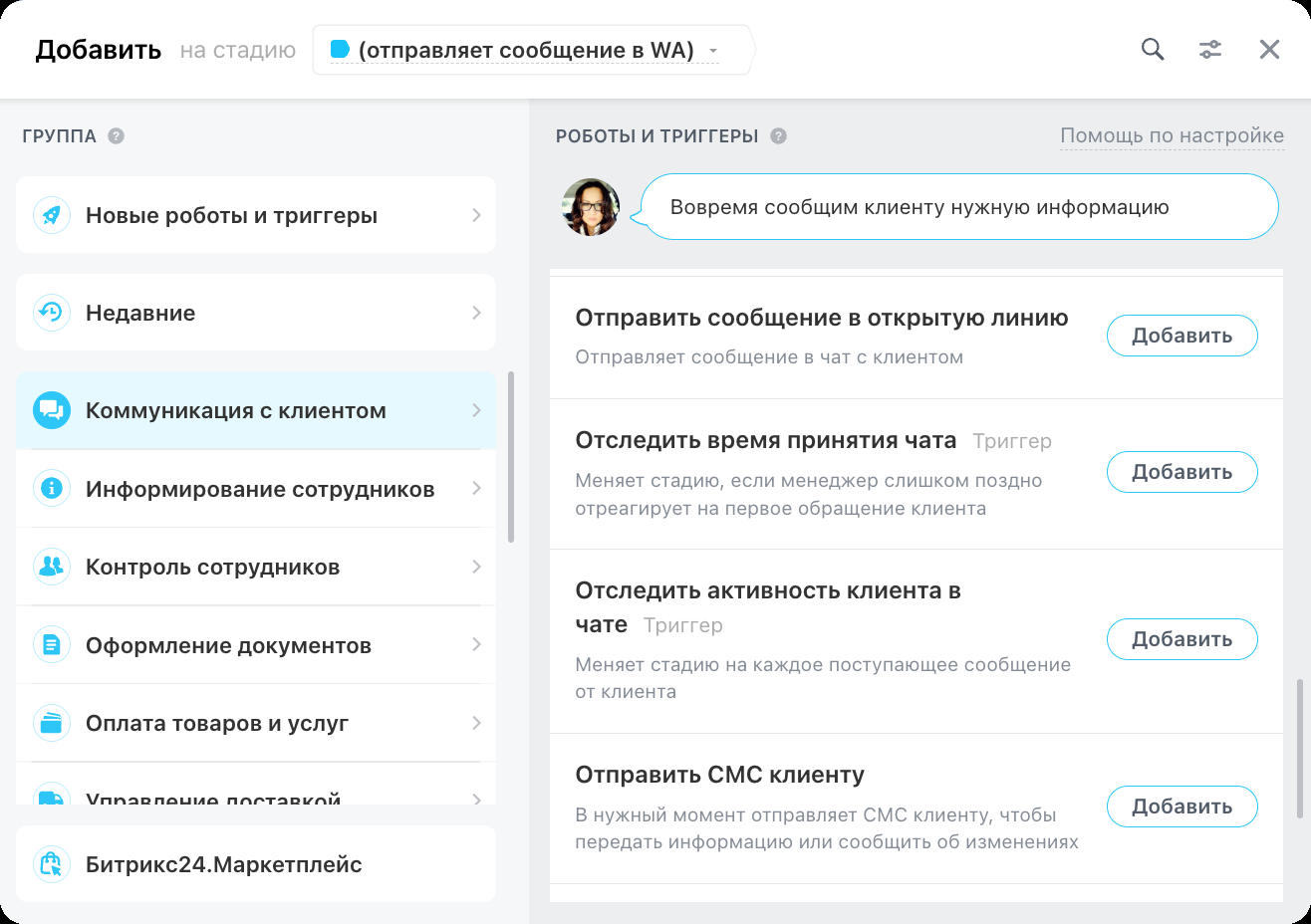Expand Контроль сотрудников chevron
The width and height of the screenshot is (1311, 924).
tap(476, 567)
